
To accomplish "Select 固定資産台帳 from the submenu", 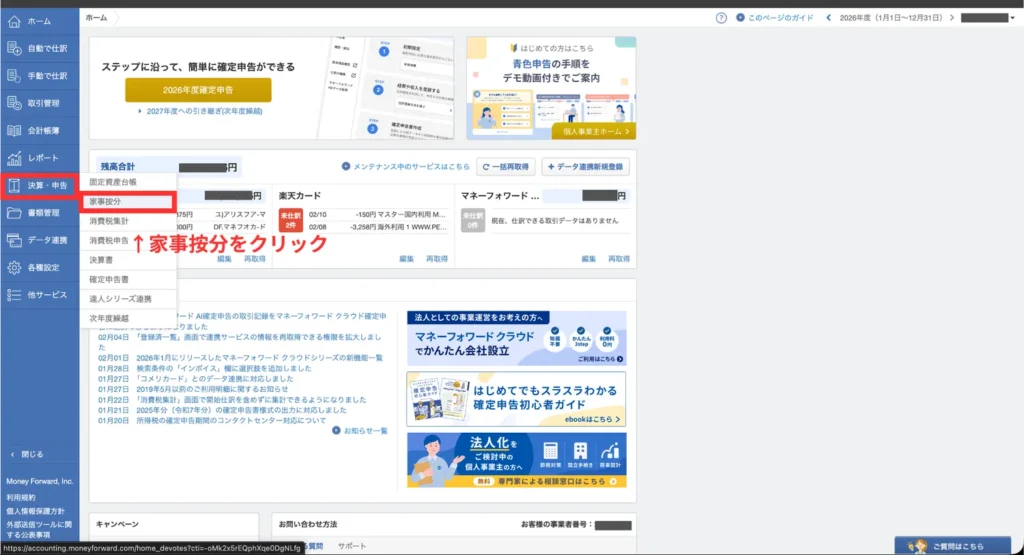I will click(128, 182).
